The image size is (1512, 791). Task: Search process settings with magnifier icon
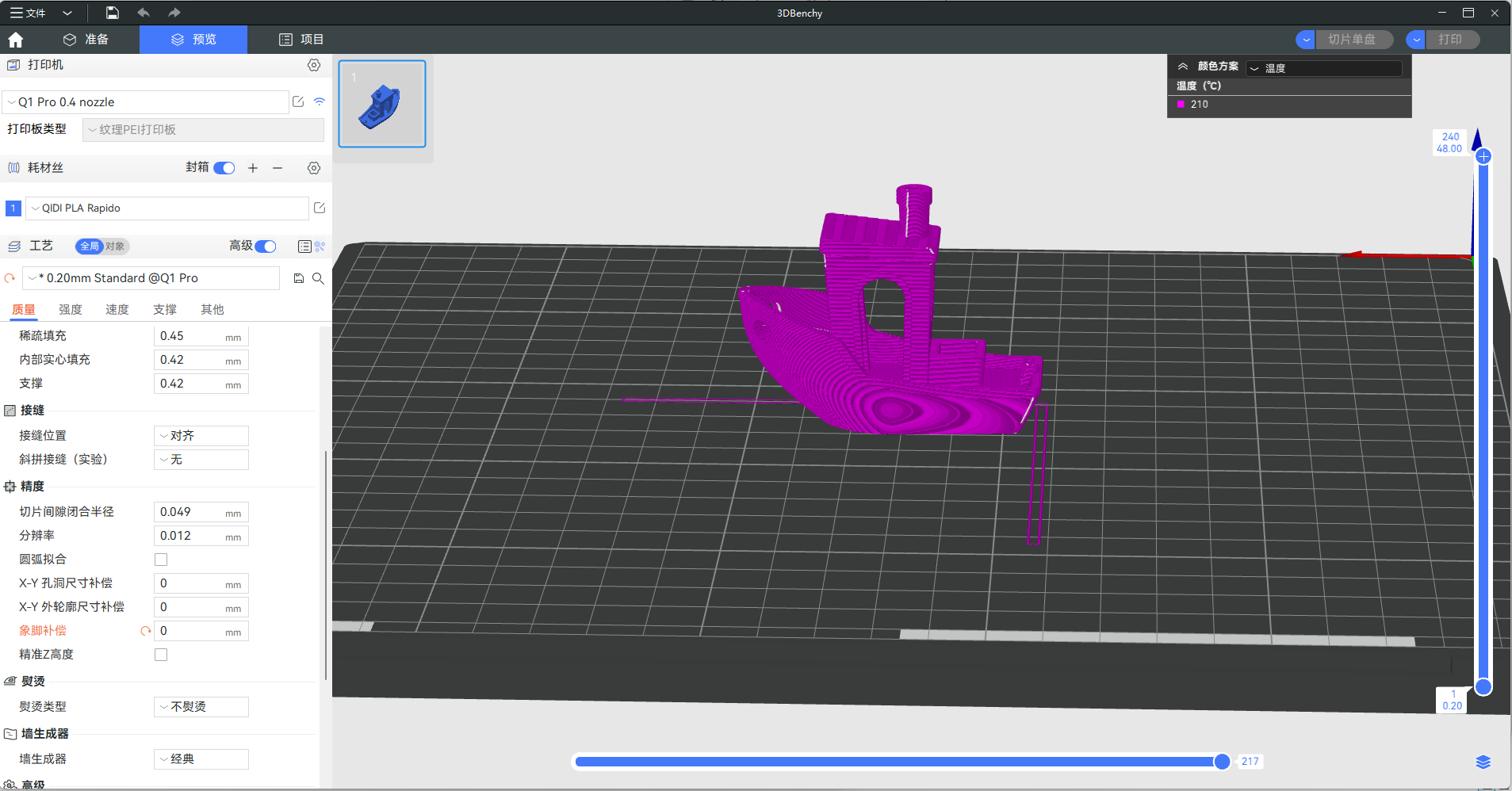coord(318,278)
